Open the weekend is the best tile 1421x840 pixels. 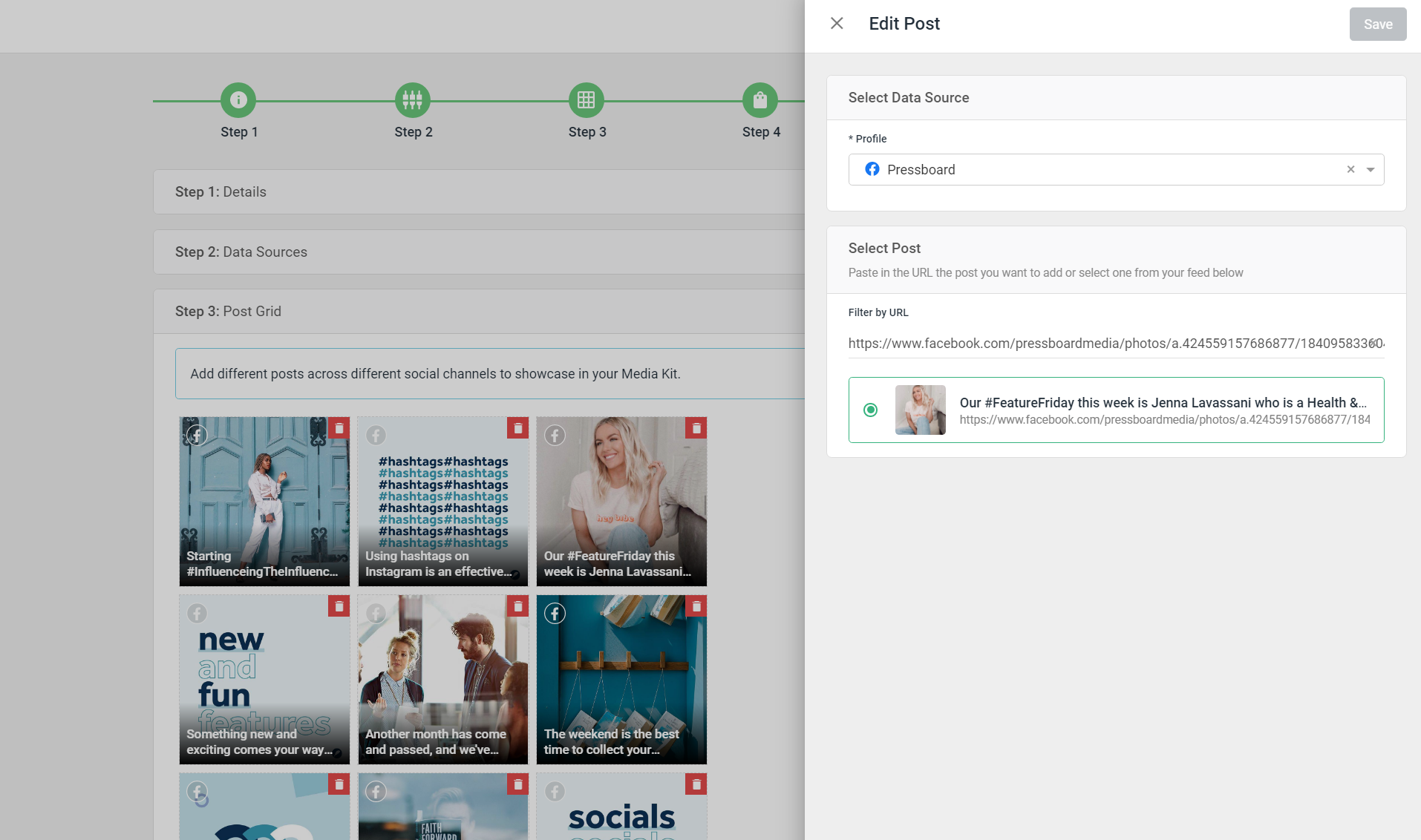pos(621,680)
